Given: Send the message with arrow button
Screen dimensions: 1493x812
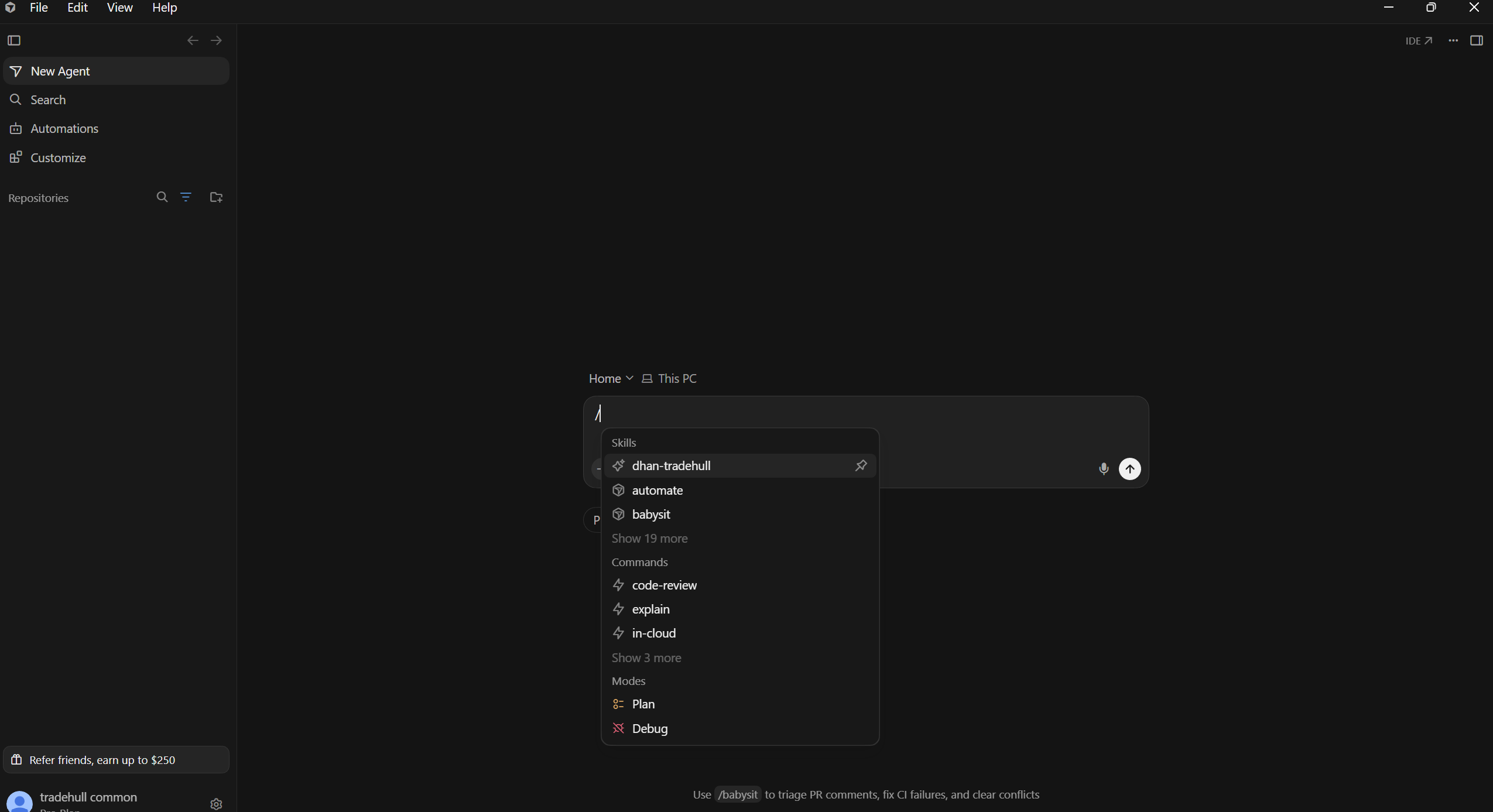Looking at the screenshot, I should pos(1130,468).
